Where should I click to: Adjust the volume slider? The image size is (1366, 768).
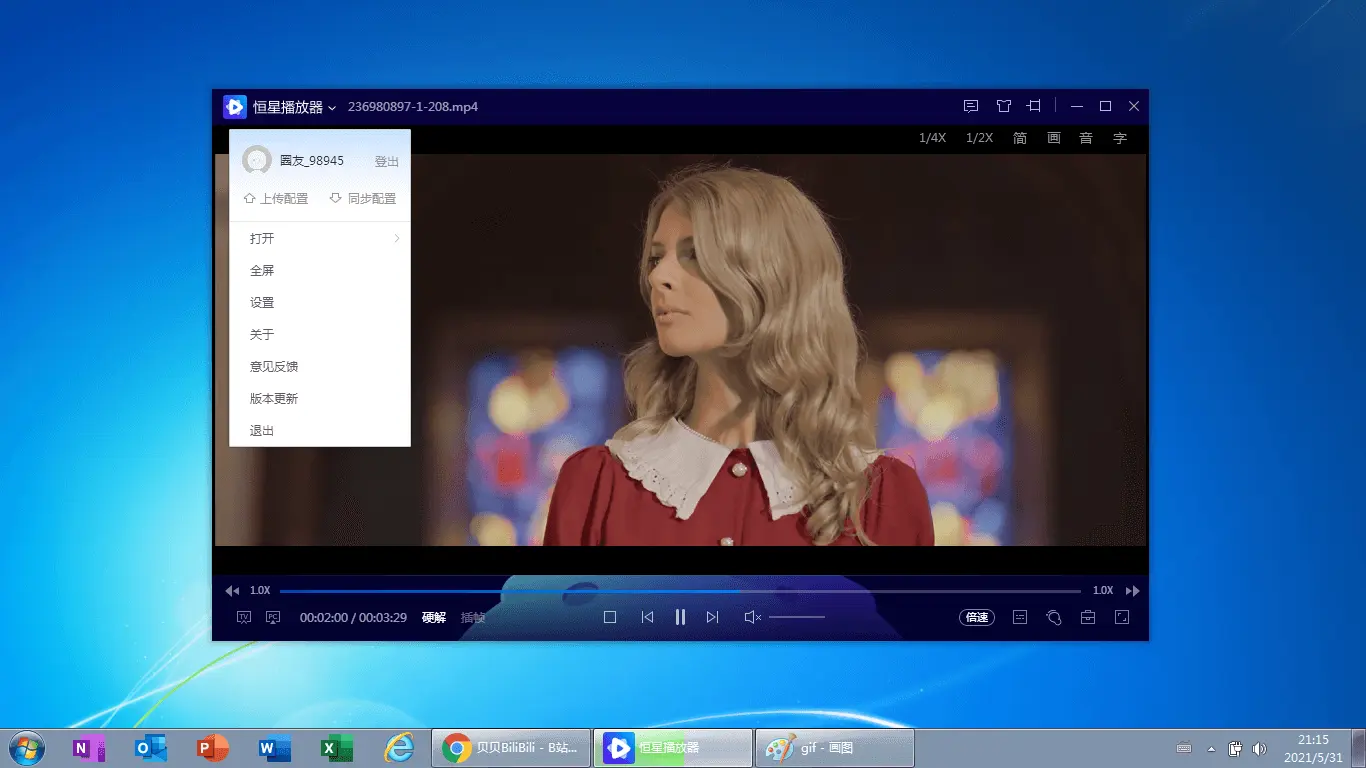click(x=797, y=617)
